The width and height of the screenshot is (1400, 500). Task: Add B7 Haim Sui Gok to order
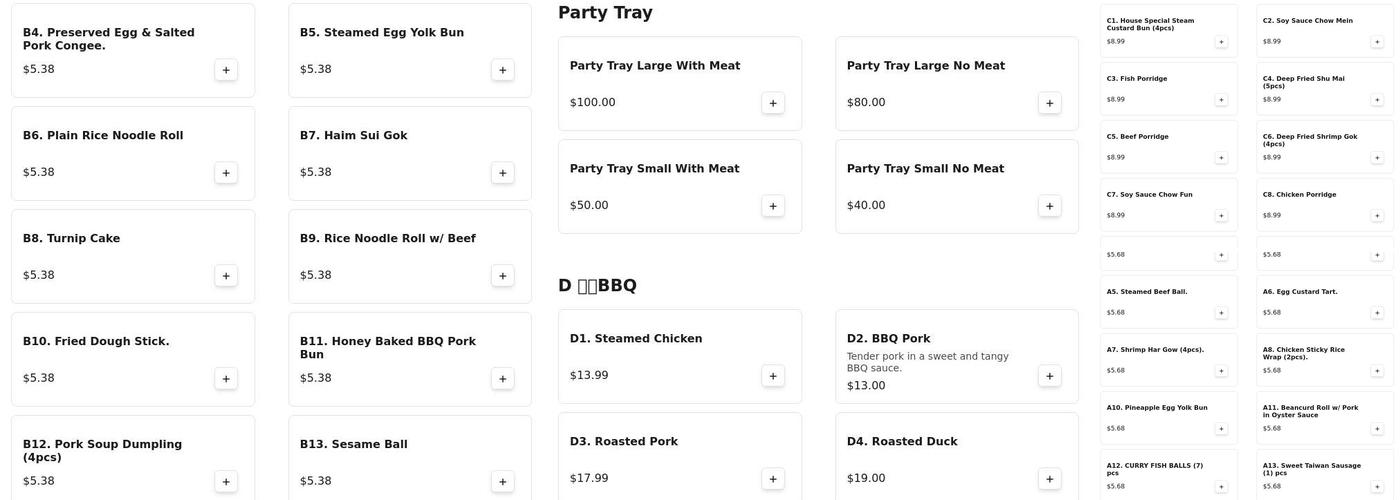tap(503, 173)
